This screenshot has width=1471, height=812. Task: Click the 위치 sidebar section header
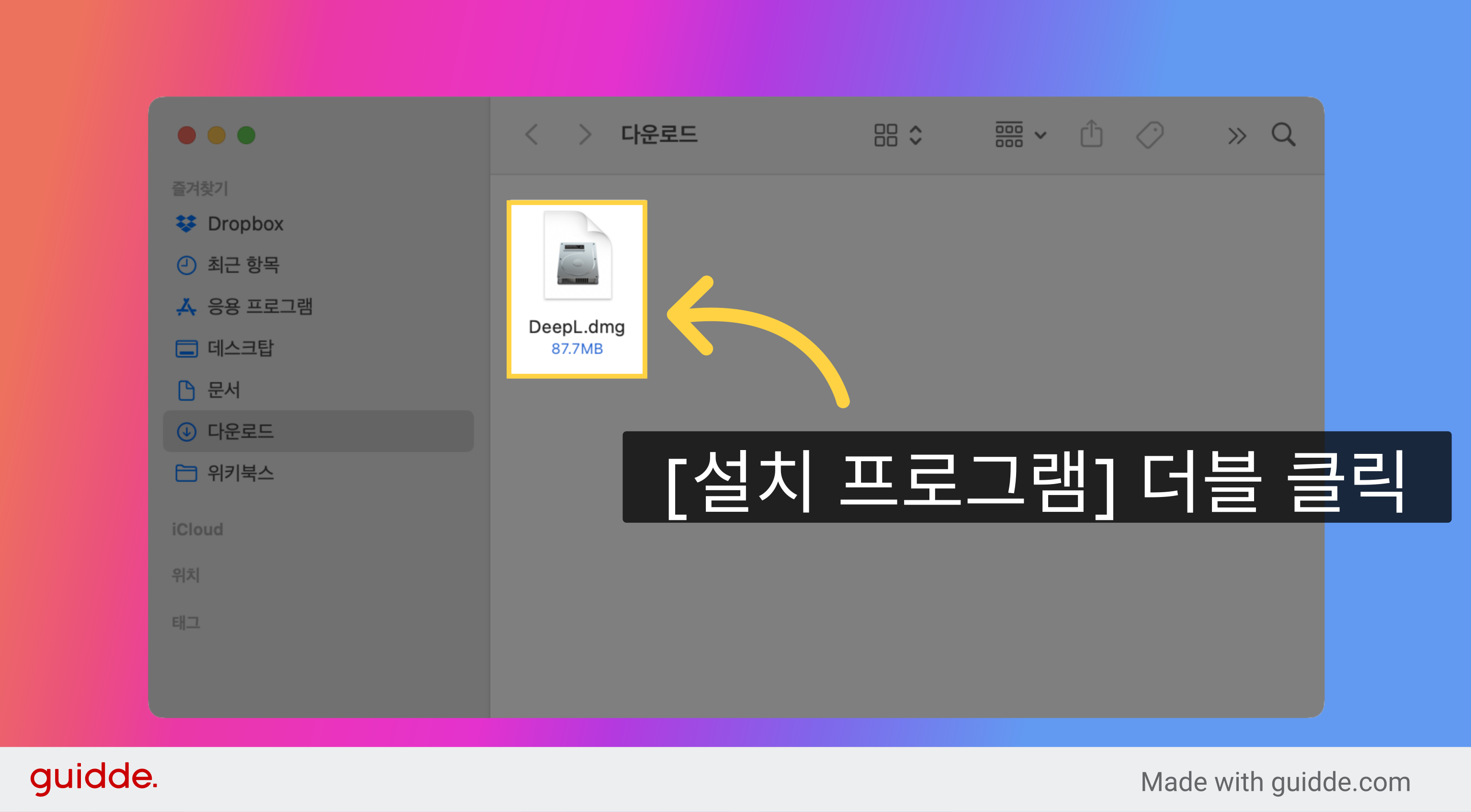pyautogui.click(x=186, y=575)
